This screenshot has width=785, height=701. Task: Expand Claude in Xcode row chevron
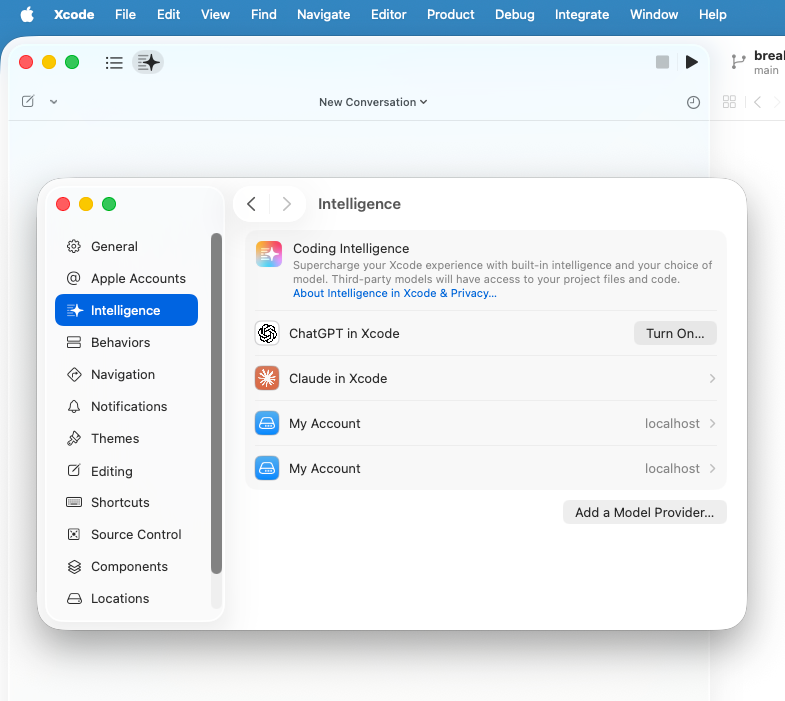[712, 379]
